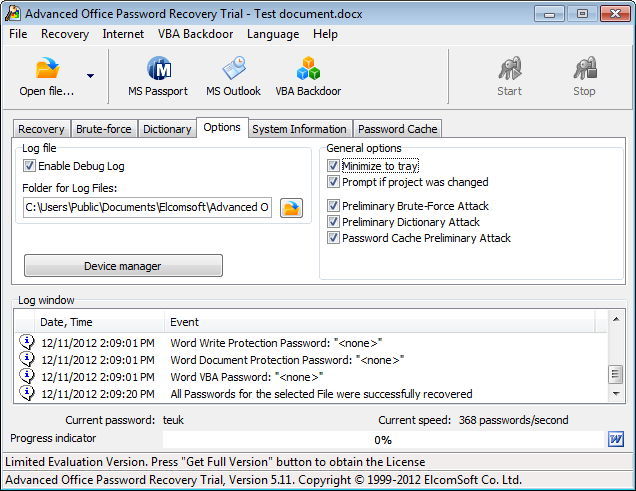Open the MS Outlook recovery tool

[234, 68]
